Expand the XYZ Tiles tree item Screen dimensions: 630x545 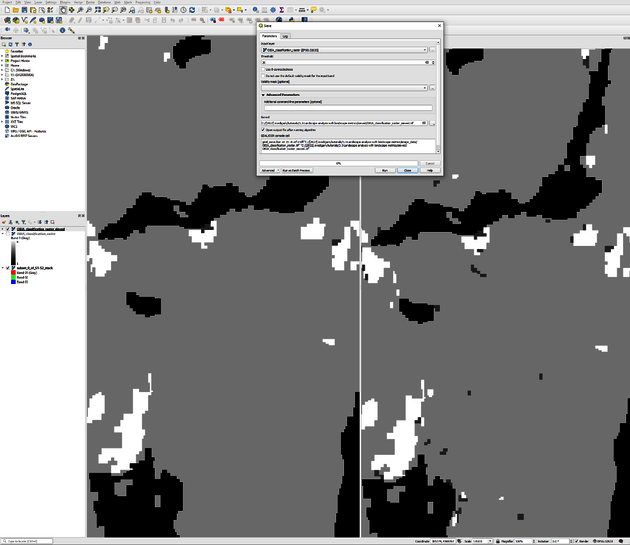click(2, 121)
